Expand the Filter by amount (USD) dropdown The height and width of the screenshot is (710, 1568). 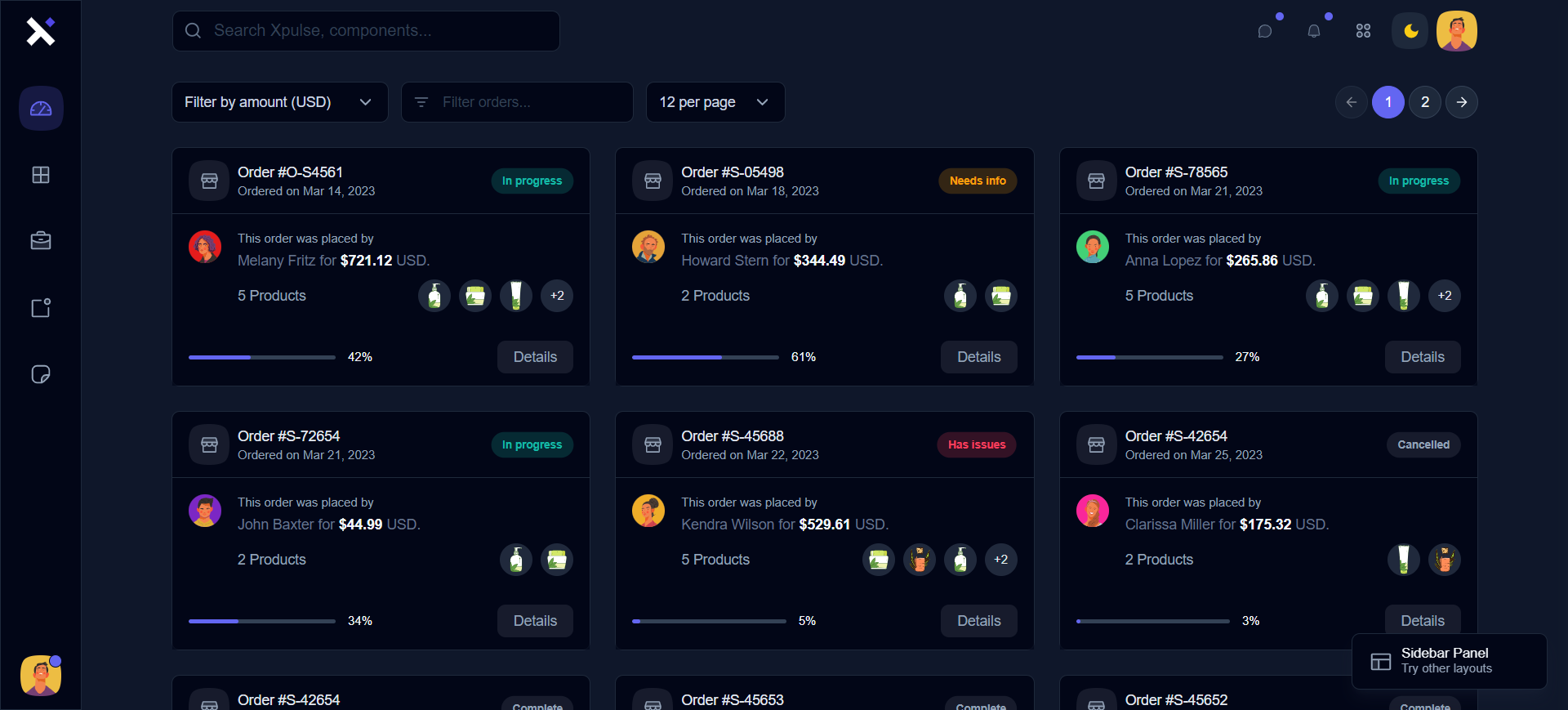click(x=279, y=102)
